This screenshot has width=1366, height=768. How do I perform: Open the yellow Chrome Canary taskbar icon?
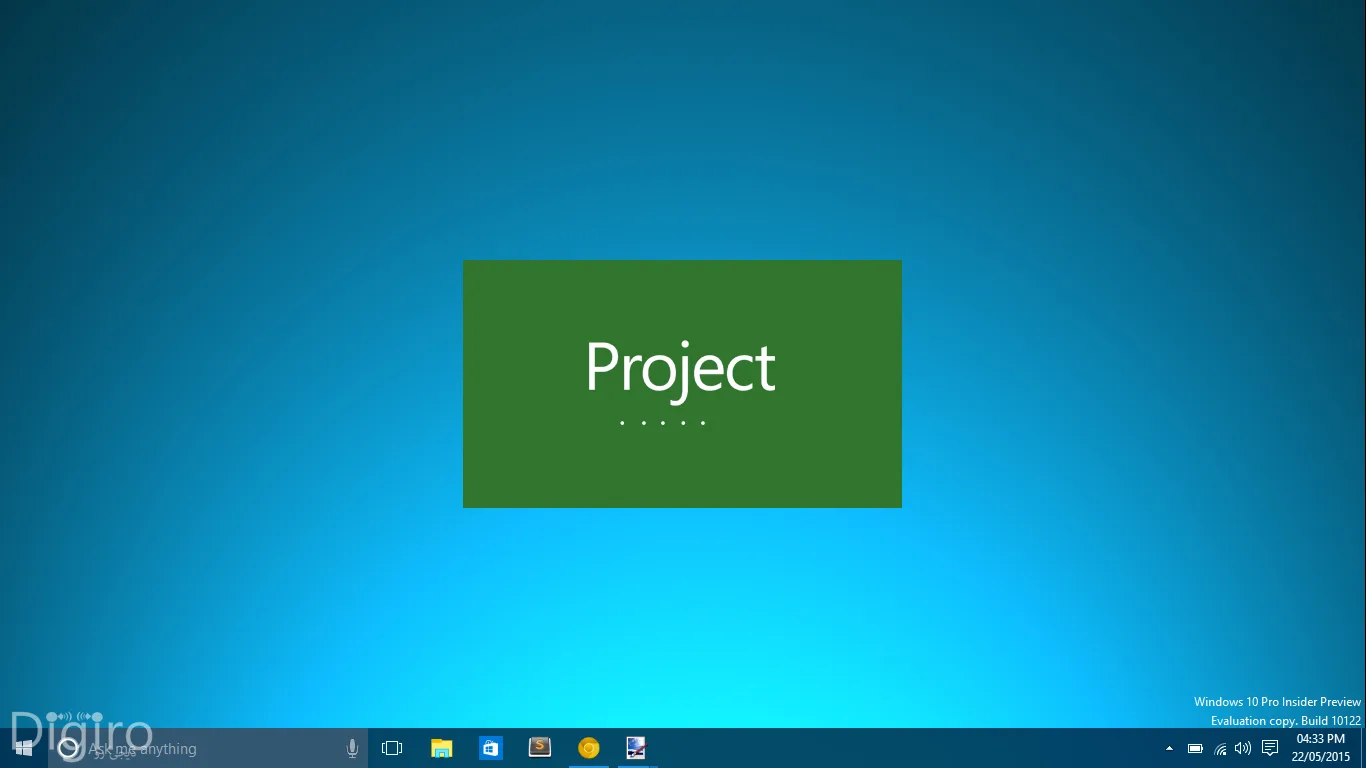pos(589,748)
